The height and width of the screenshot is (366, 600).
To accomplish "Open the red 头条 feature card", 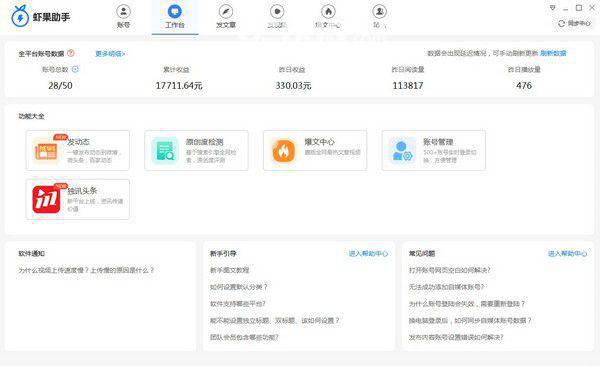I will [x=78, y=199].
